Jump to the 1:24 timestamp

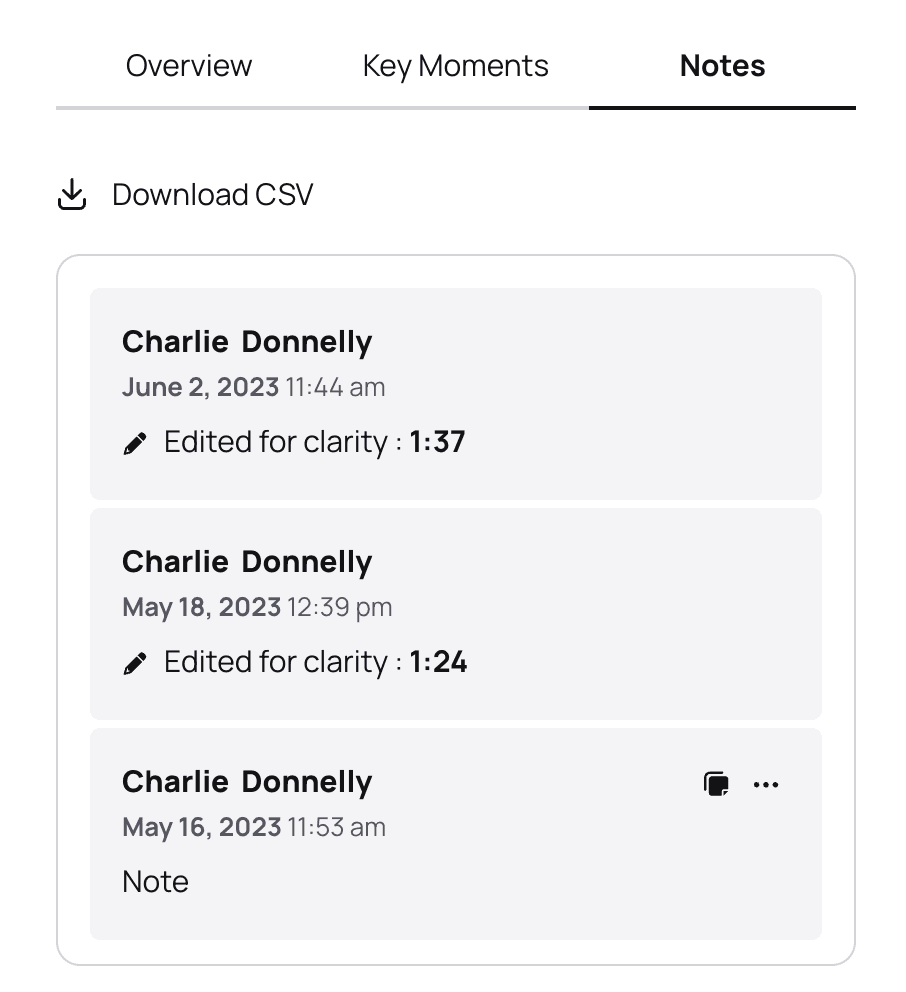[438, 662]
